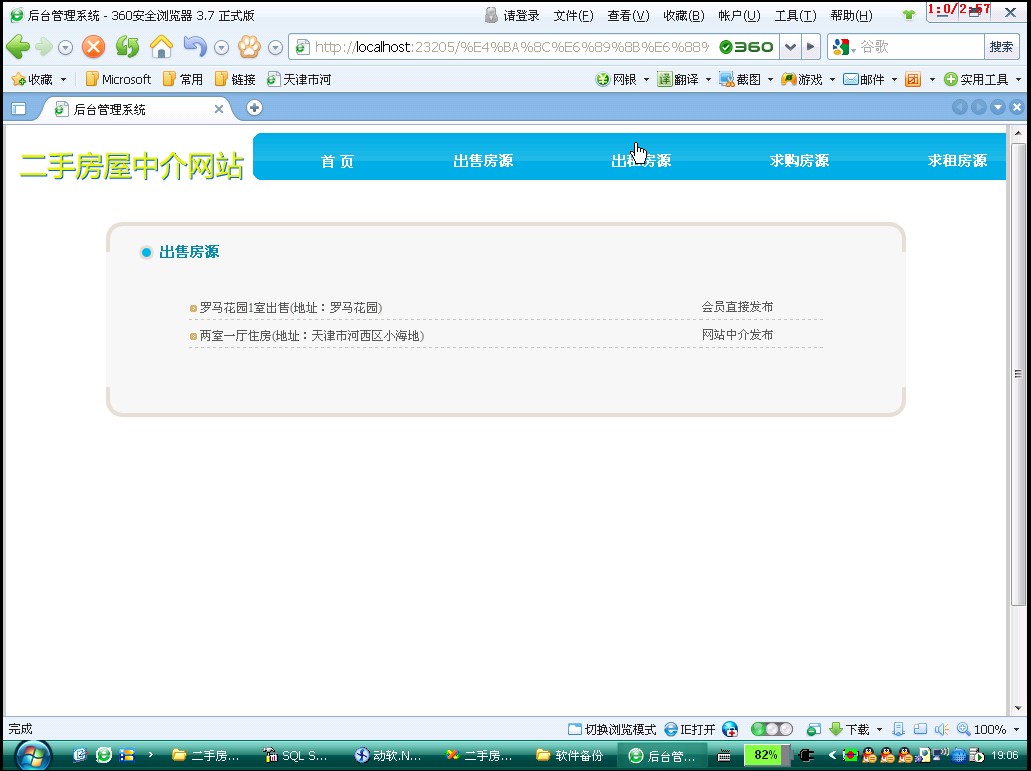Click the green T-shirt skin icon
The height and width of the screenshot is (771, 1031).
point(909,15)
